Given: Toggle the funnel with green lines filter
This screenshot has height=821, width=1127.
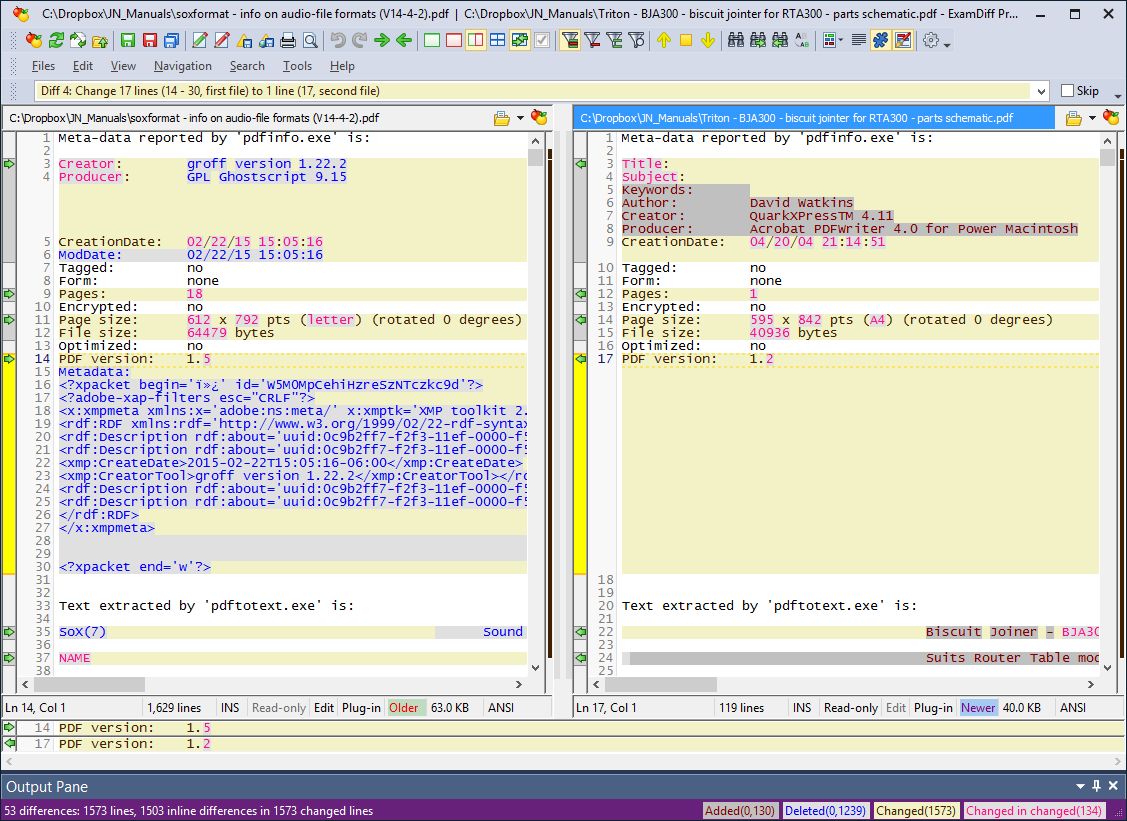Looking at the screenshot, I should coord(615,40).
